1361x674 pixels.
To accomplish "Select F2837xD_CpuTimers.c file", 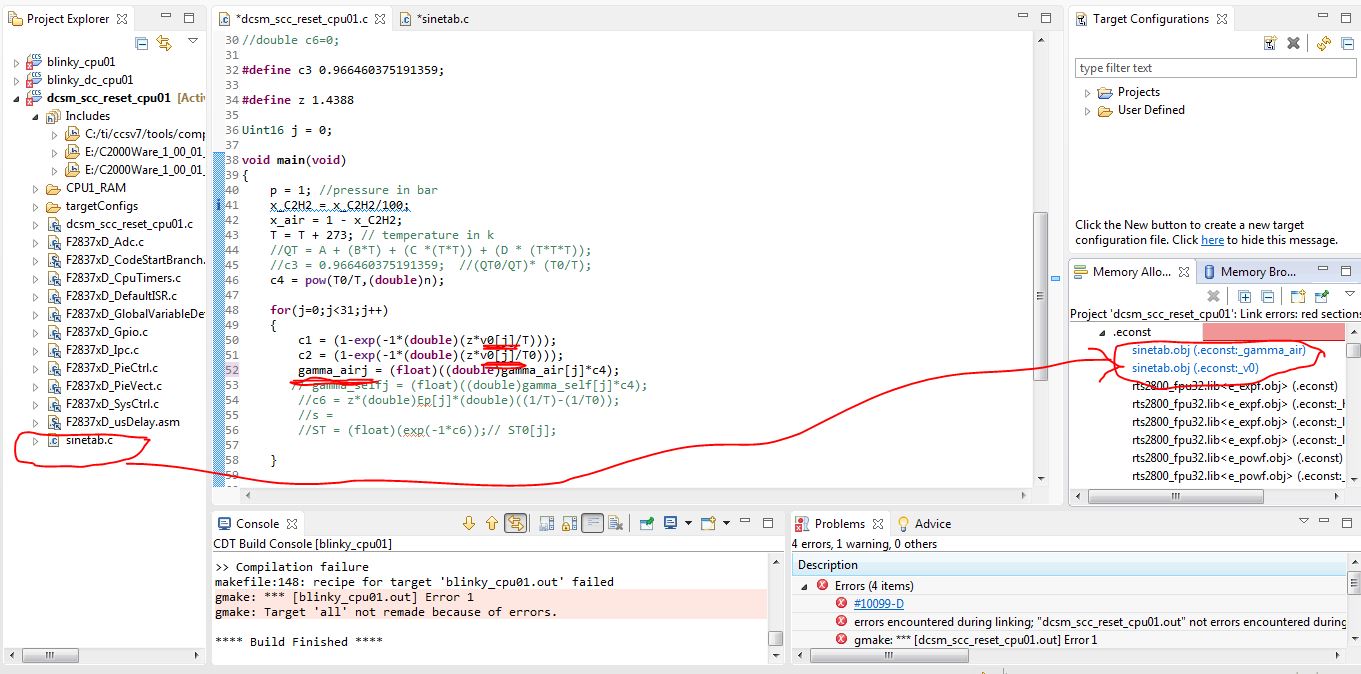I will pyautogui.click(x=123, y=278).
